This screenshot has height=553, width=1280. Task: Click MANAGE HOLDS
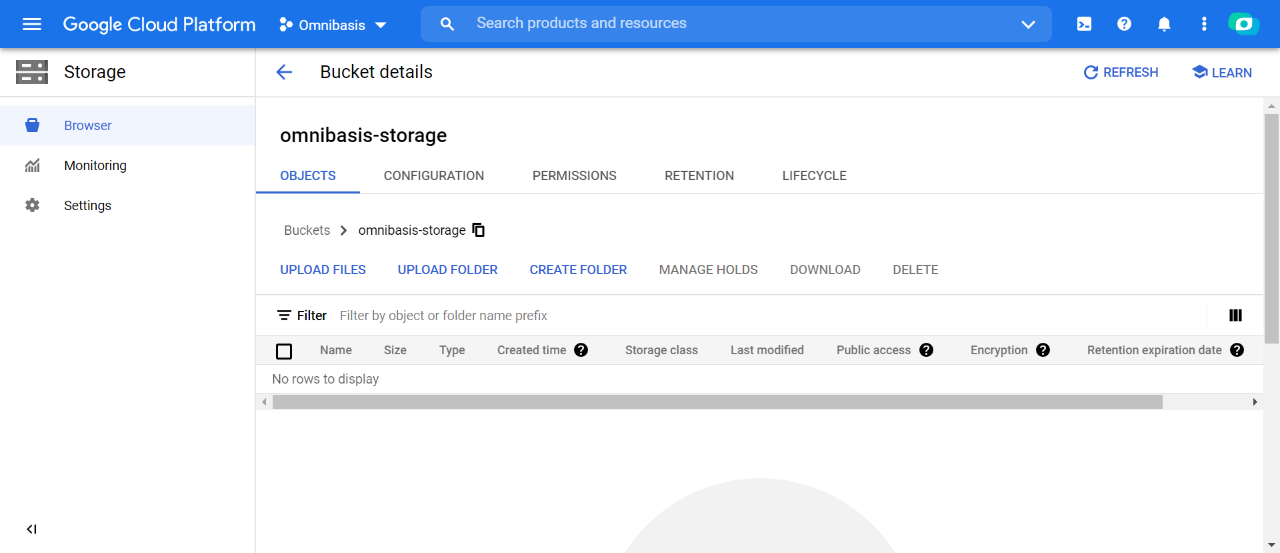pyautogui.click(x=708, y=270)
